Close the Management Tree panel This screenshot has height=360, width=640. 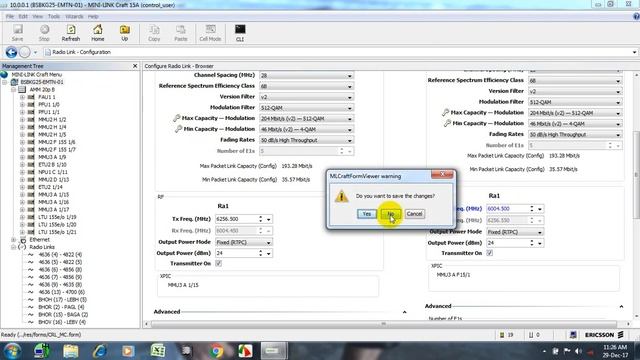pos(135,66)
